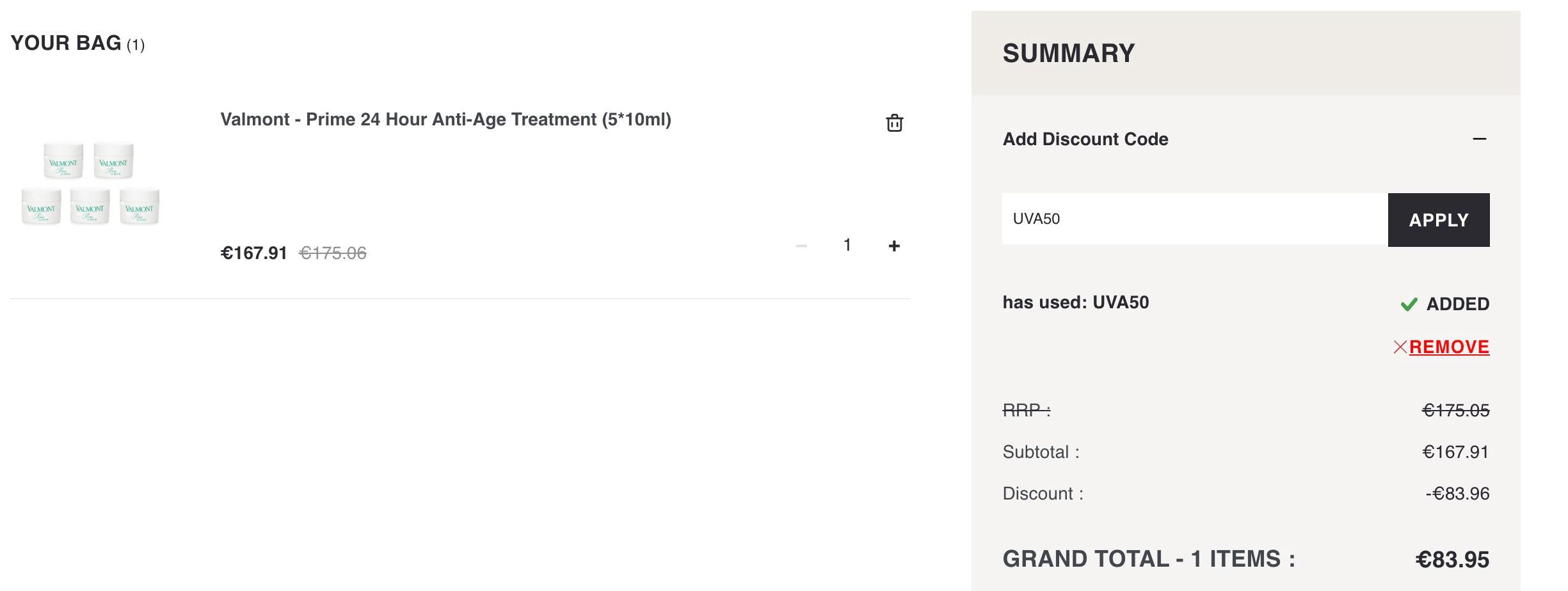Click the green Added checkmark icon
Screen dimensions: 1568x591
(x=1409, y=304)
